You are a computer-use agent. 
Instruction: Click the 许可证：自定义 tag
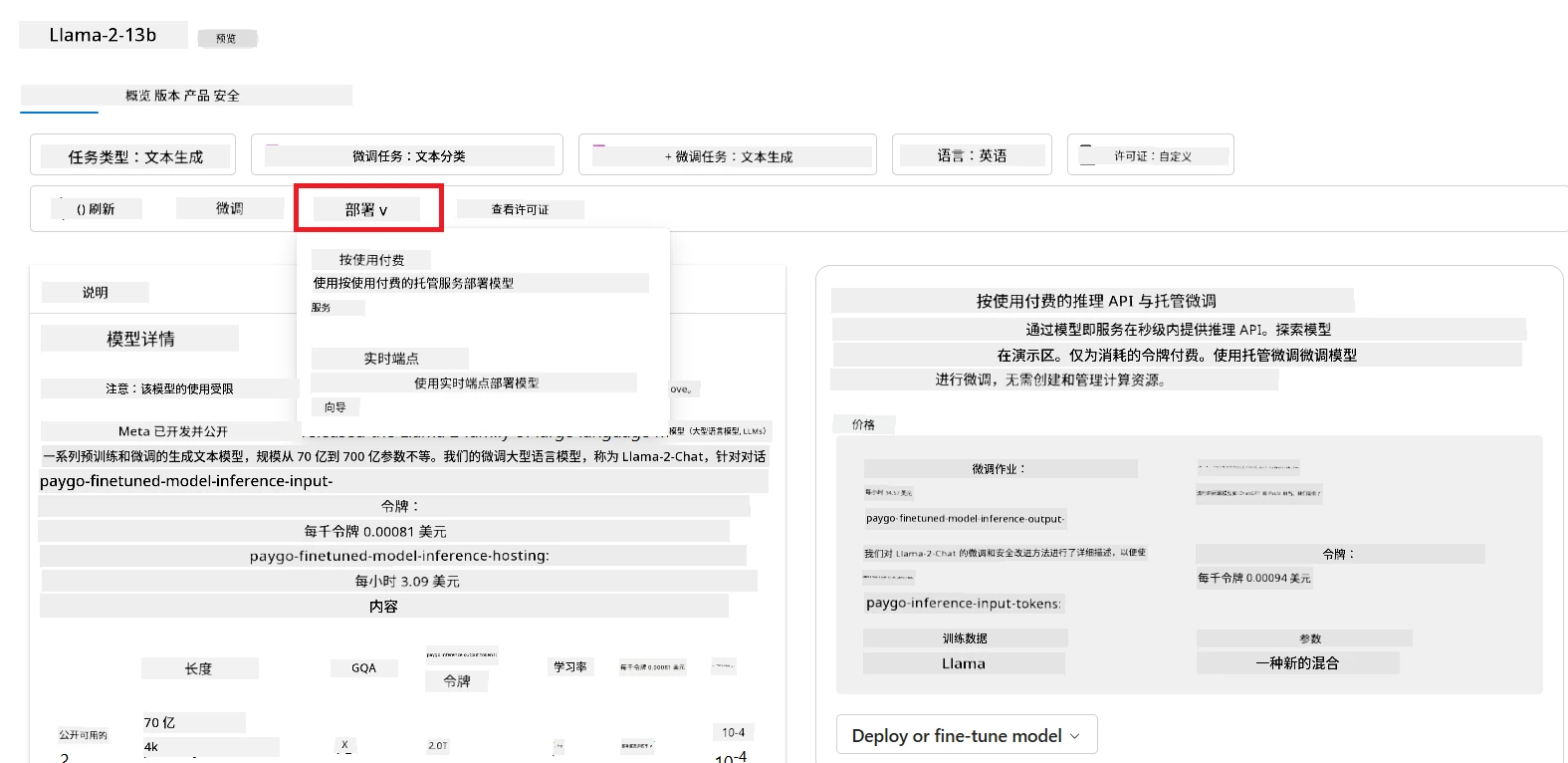pos(1151,155)
